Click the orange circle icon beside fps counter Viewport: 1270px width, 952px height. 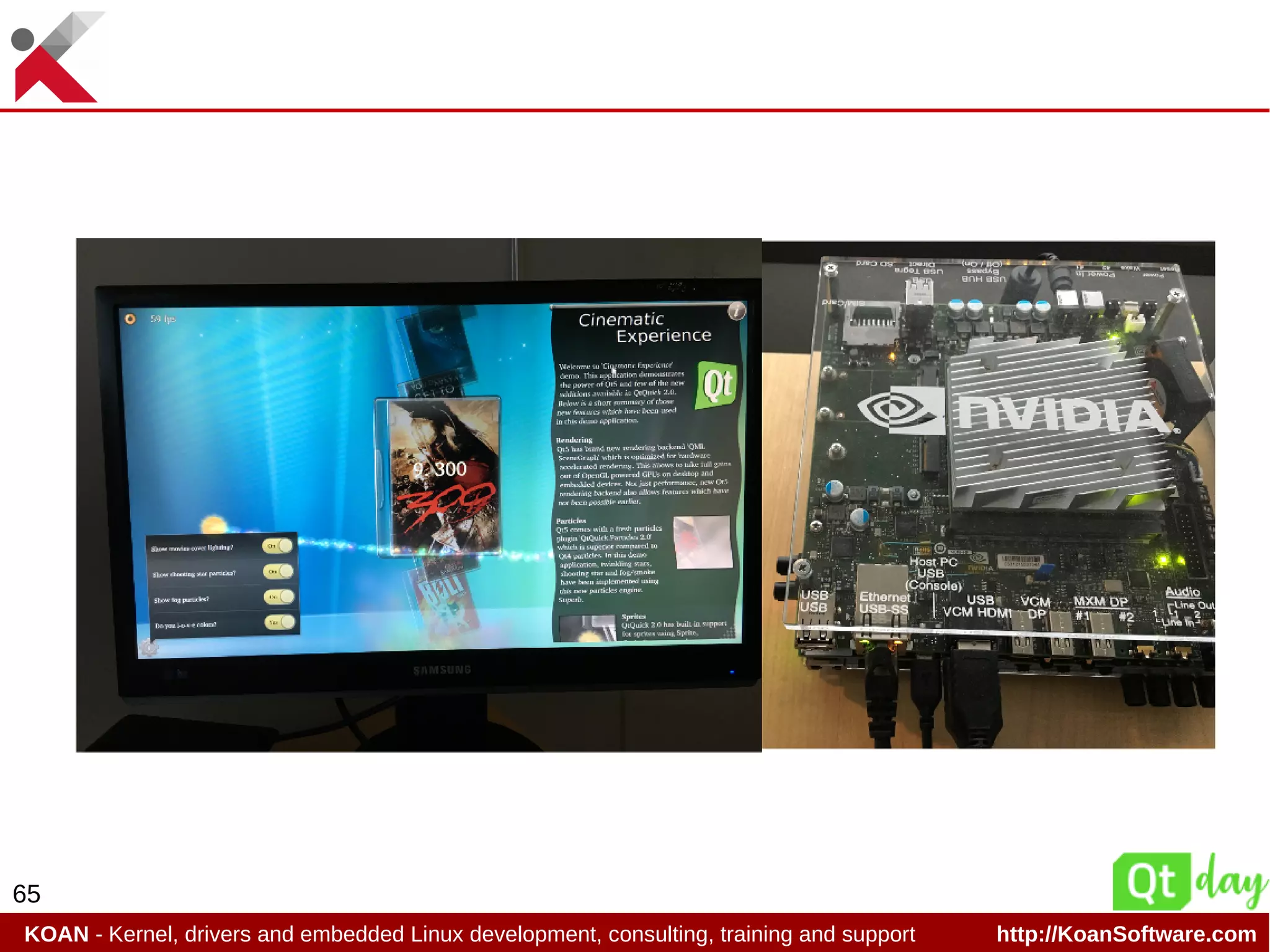point(130,319)
